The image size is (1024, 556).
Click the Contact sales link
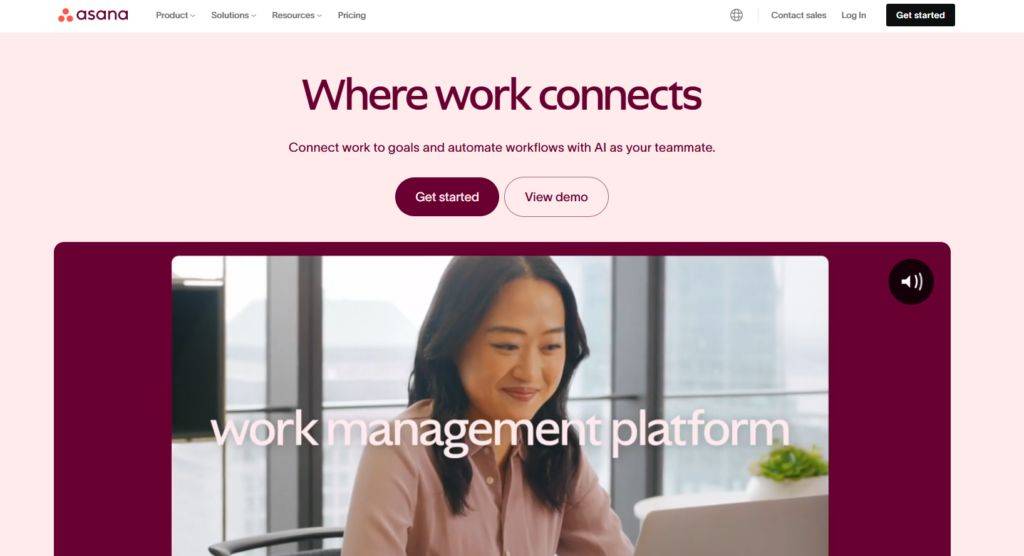coord(798,15)
